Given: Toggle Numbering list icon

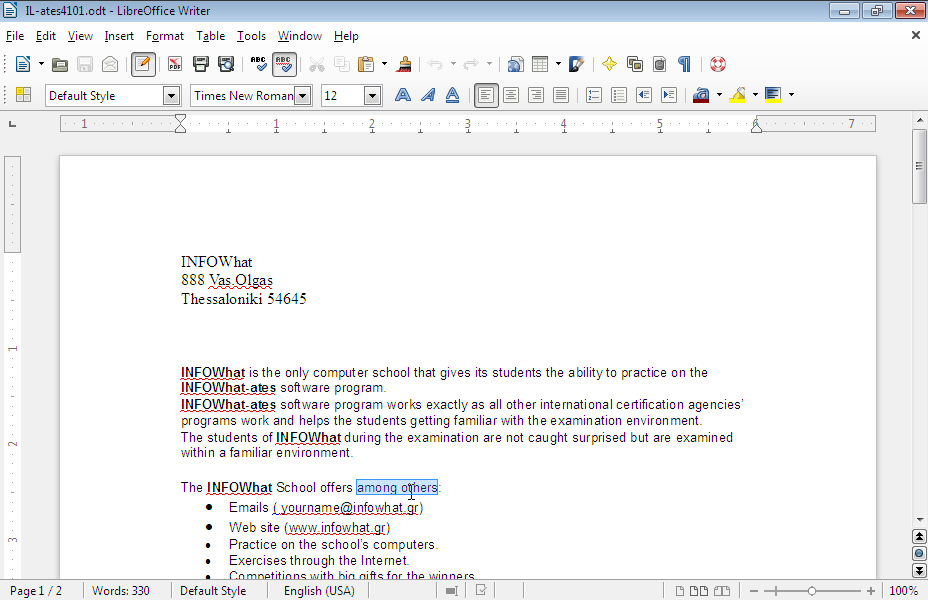Looking at the screenshot, I should (594, 95).
